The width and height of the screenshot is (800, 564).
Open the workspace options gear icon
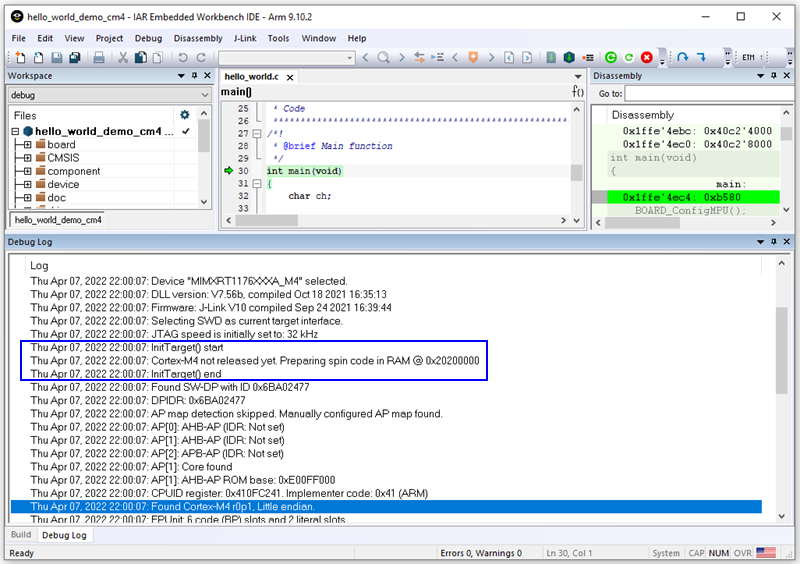[x=185, y=115]
